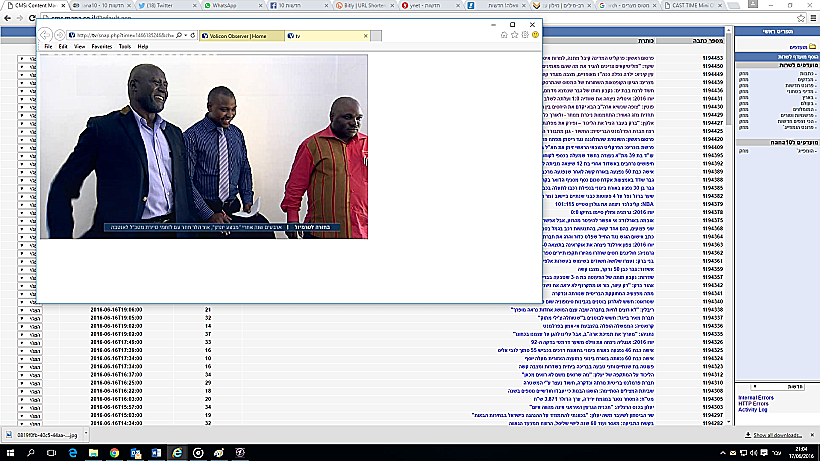Click the Internet Explorer back arrow button
820x461 pixels.
(x=45, y=35)
